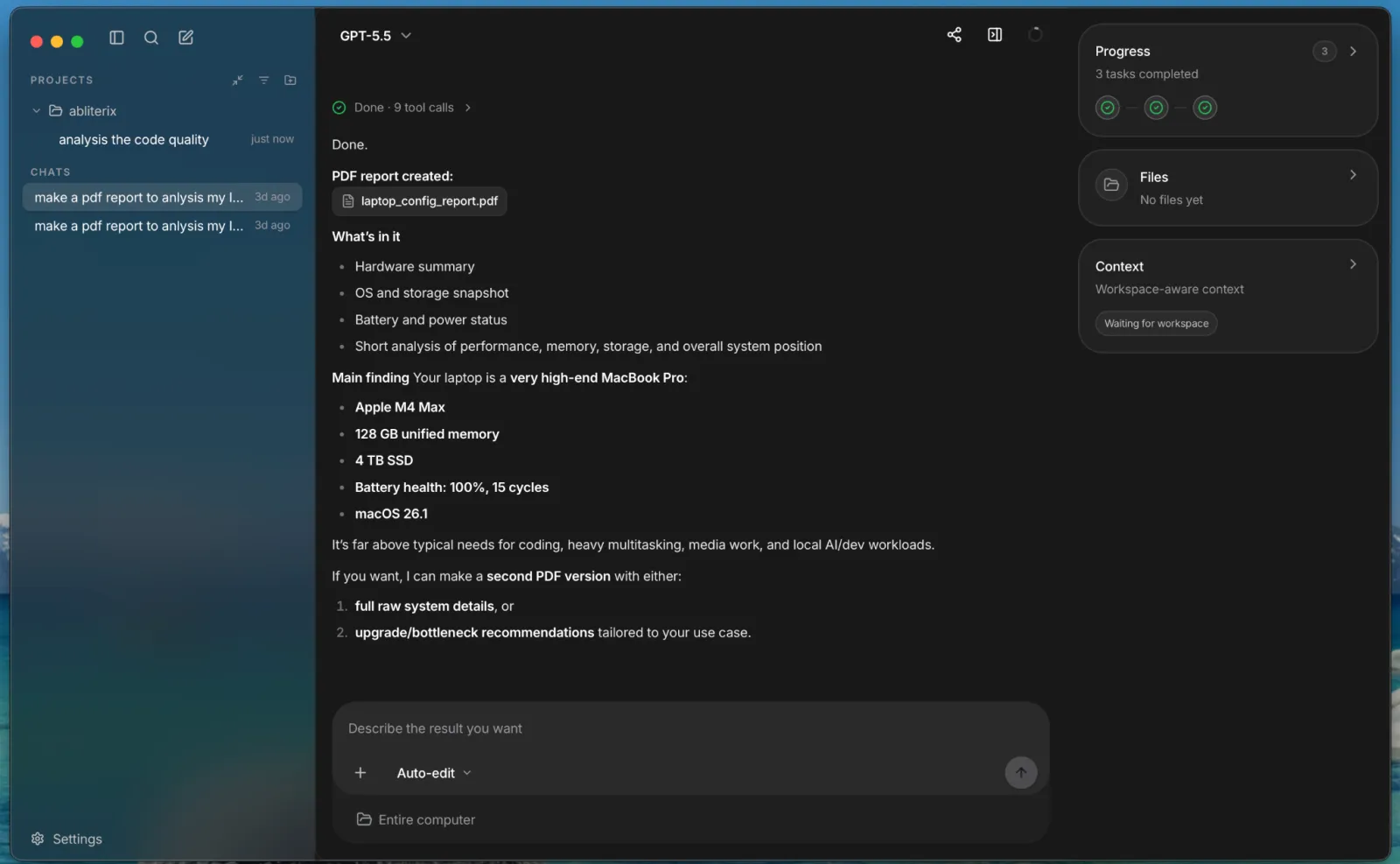Expand the 9 tool calls details

(413, 108)
